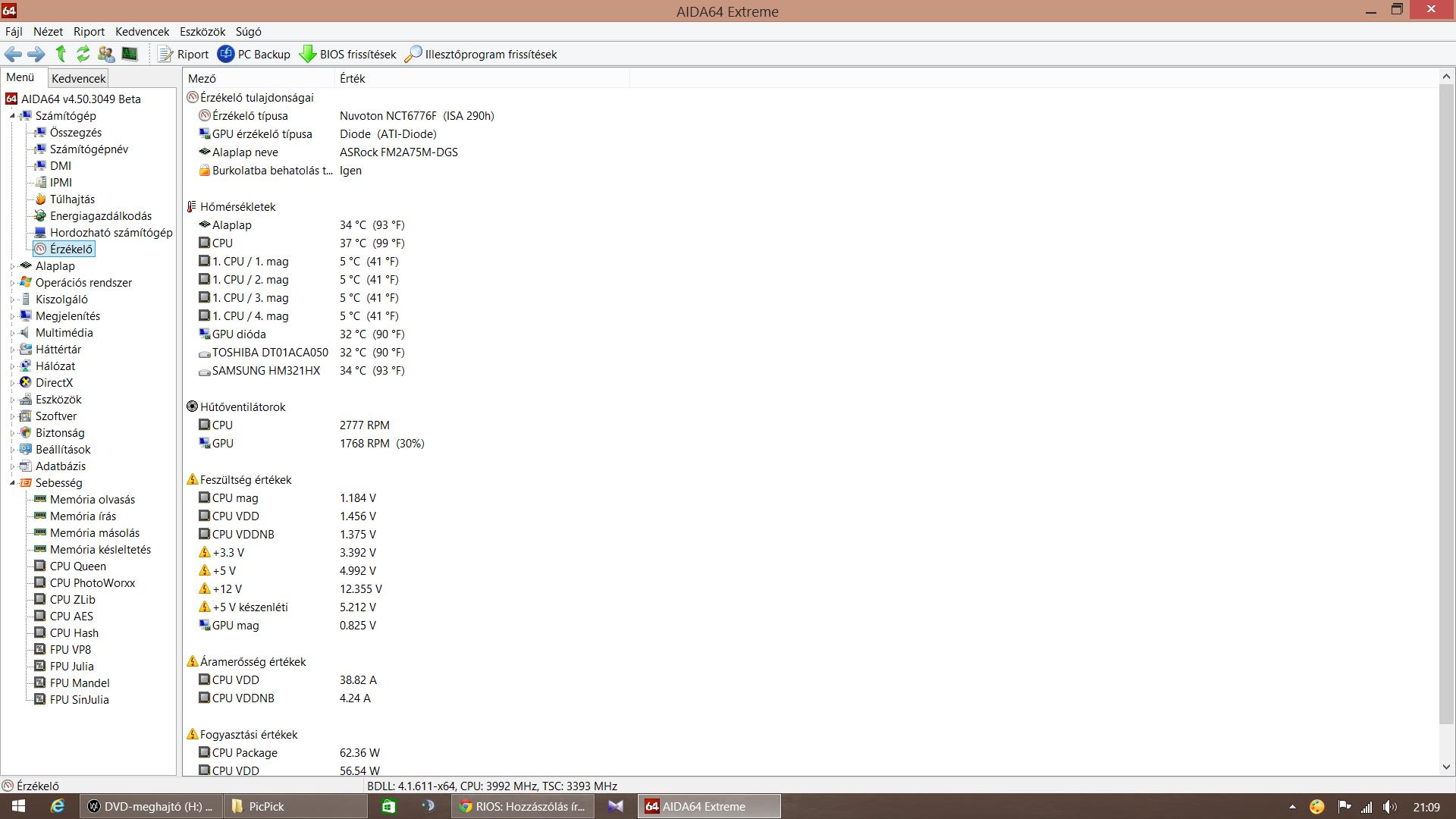Viewport: 1456px width, 819px height.
Task: Collapse the Számítógép tree node
Action: [12, 116]
